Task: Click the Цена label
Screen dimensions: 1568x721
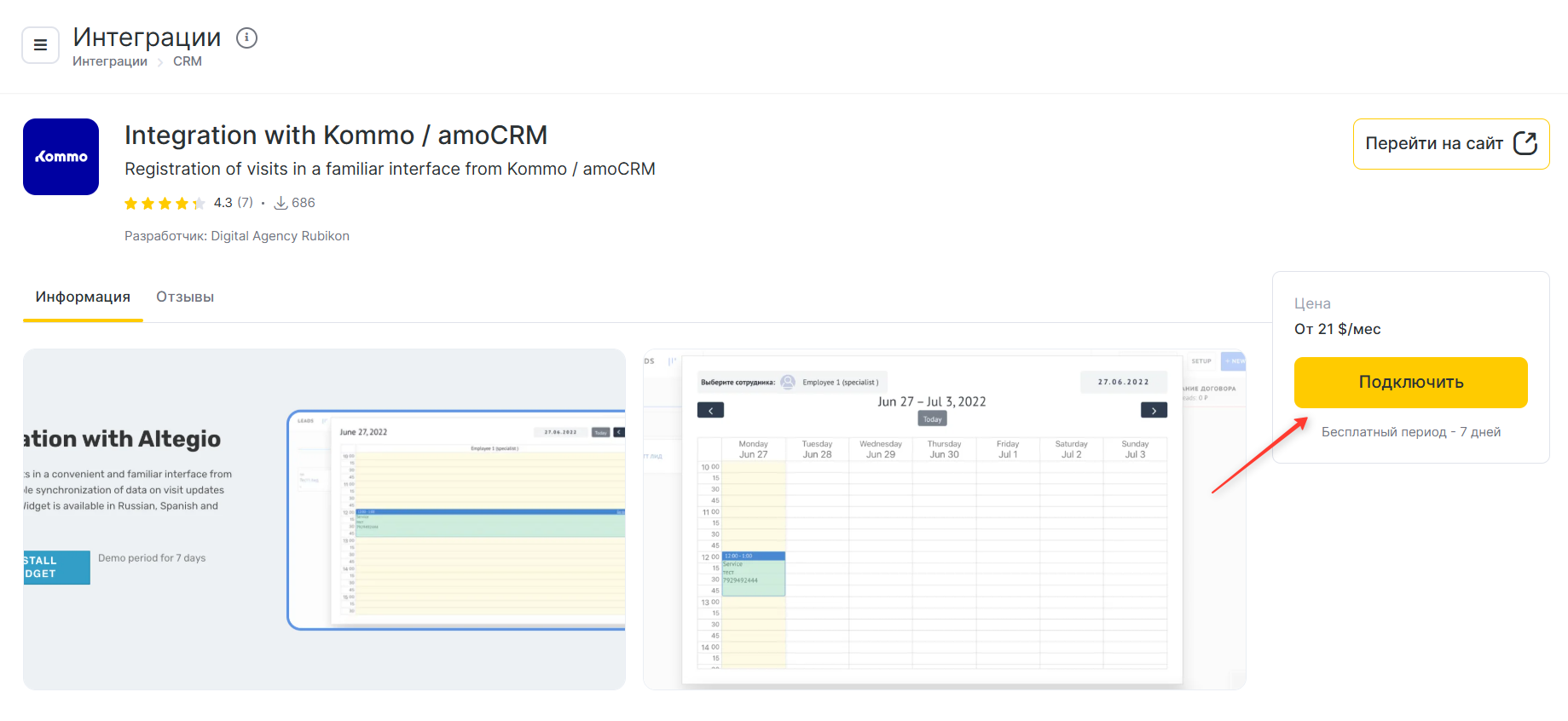Action: coord(1312,303)
